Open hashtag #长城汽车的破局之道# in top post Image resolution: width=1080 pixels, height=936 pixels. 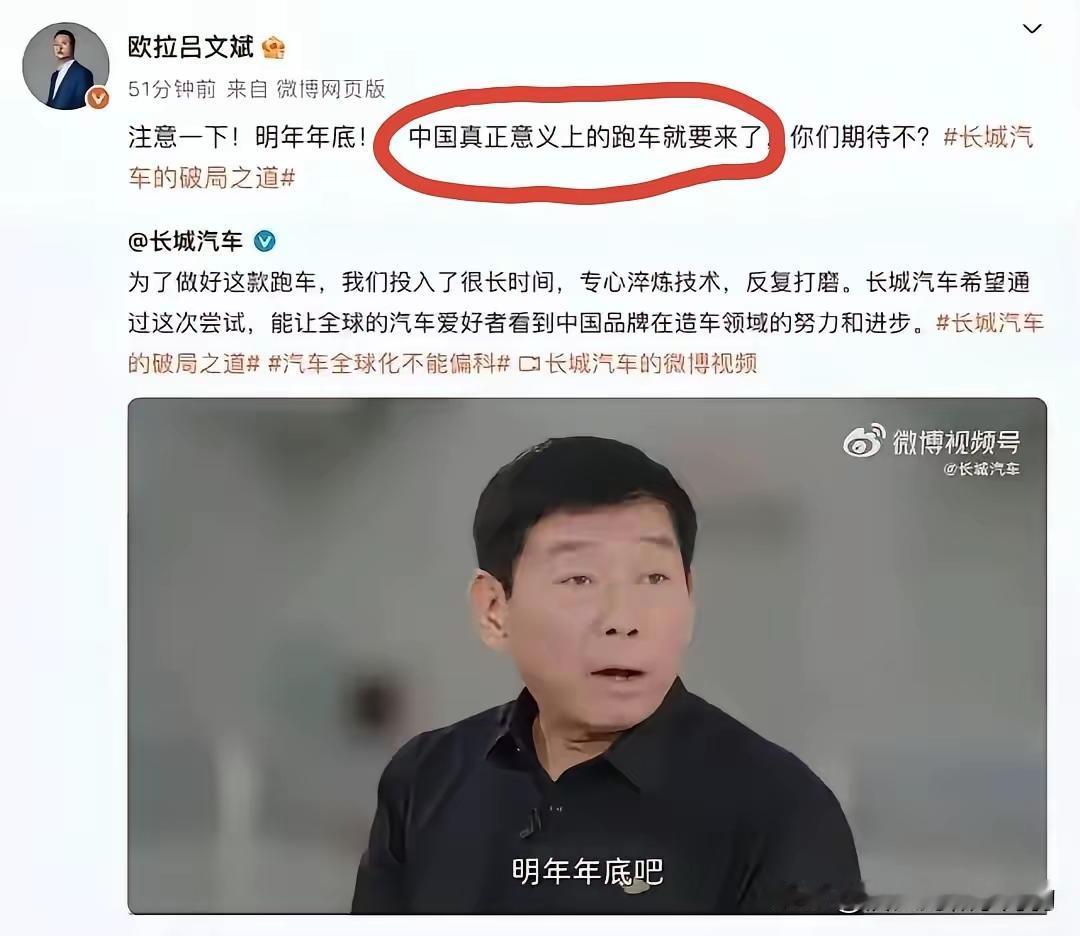pyautogui.click(x=581, y=157)
